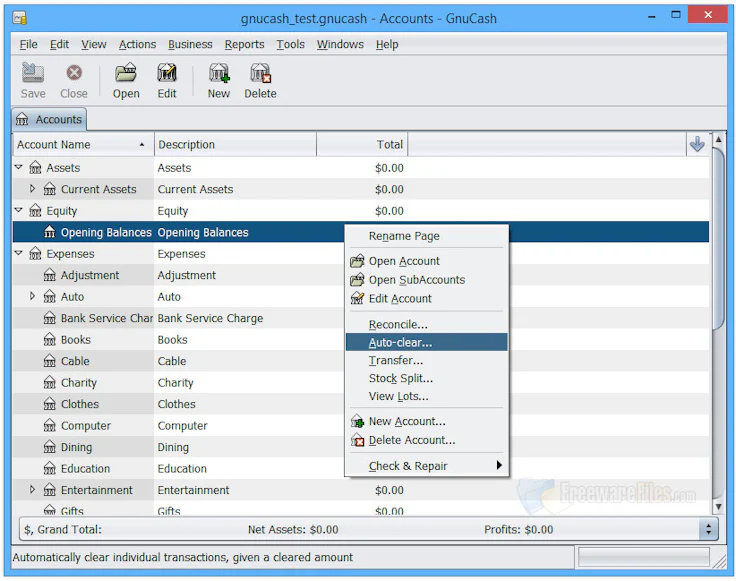Click the Expenses account bank icon
This screenshot has height=581, width=736.
point(35,253)
